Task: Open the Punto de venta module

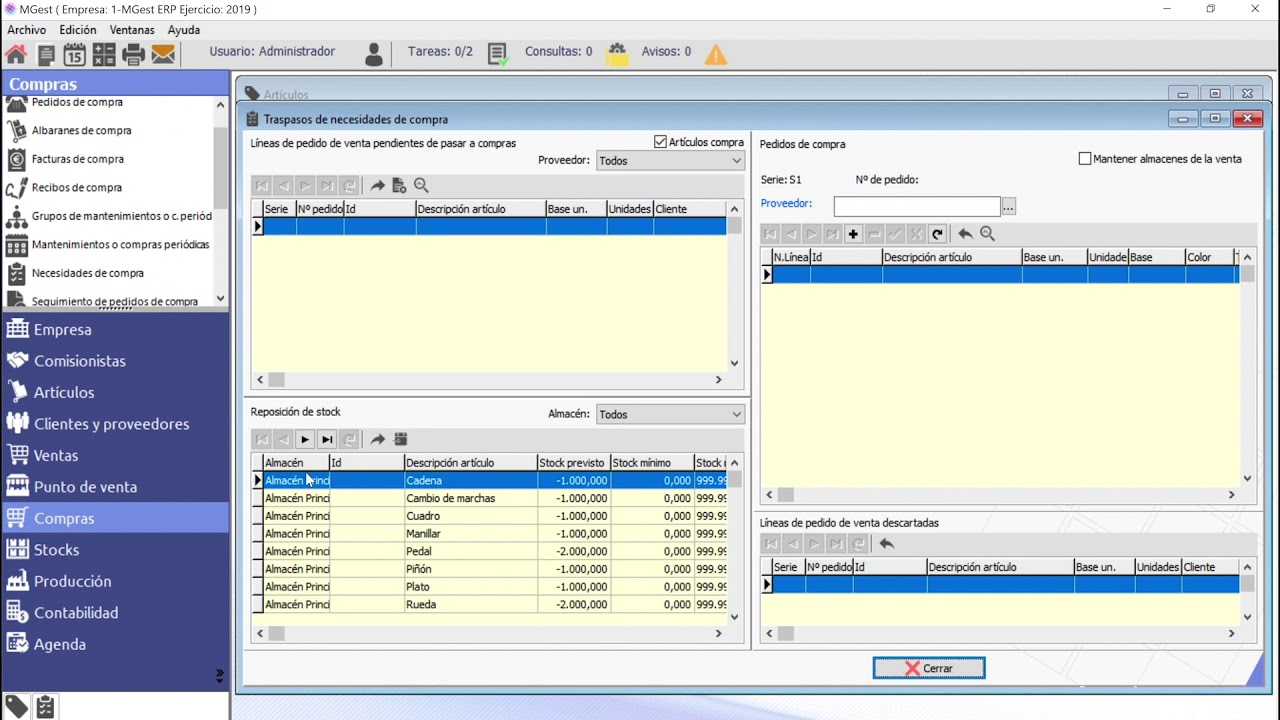Action: 114,487
